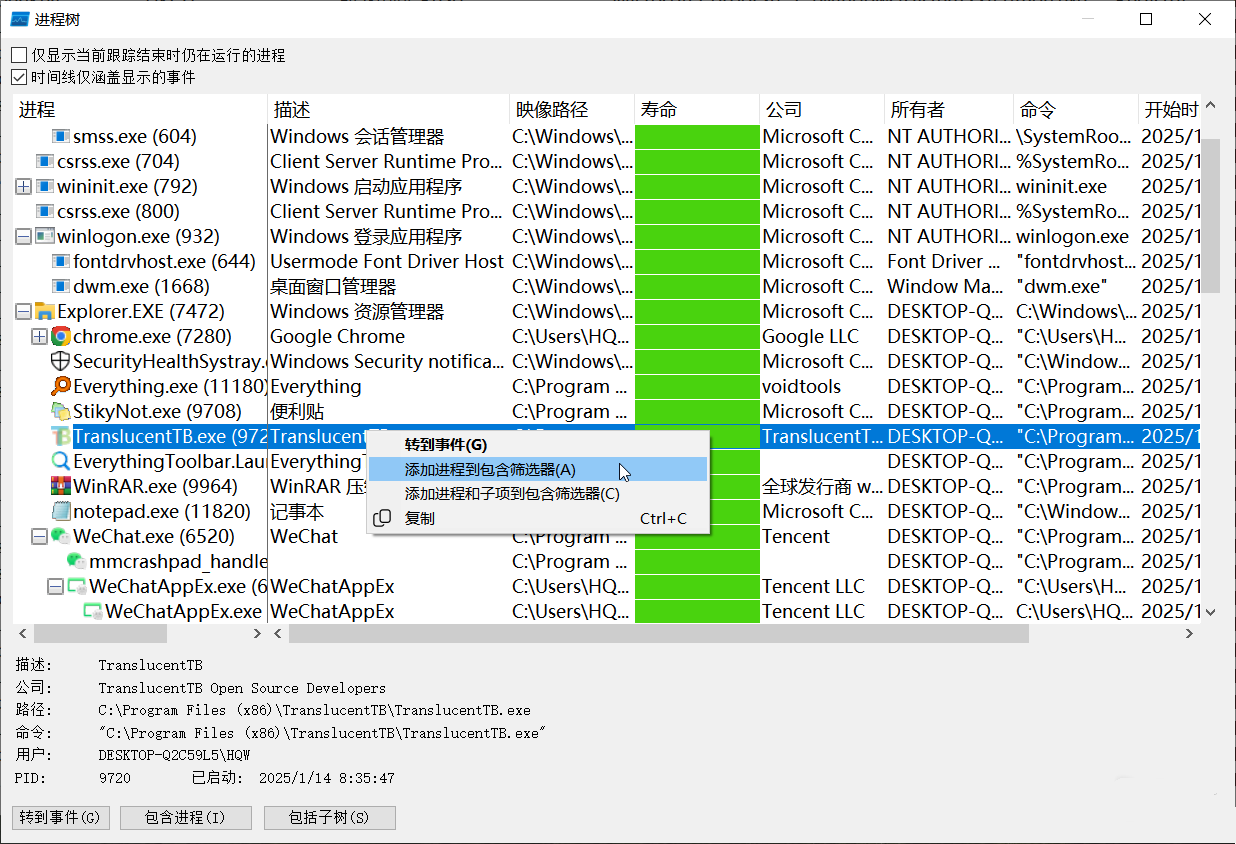This screenshot has width=1236, height=844.
Task: Click the SecurityHealthSystray shield icon
Action: [60, 361]
